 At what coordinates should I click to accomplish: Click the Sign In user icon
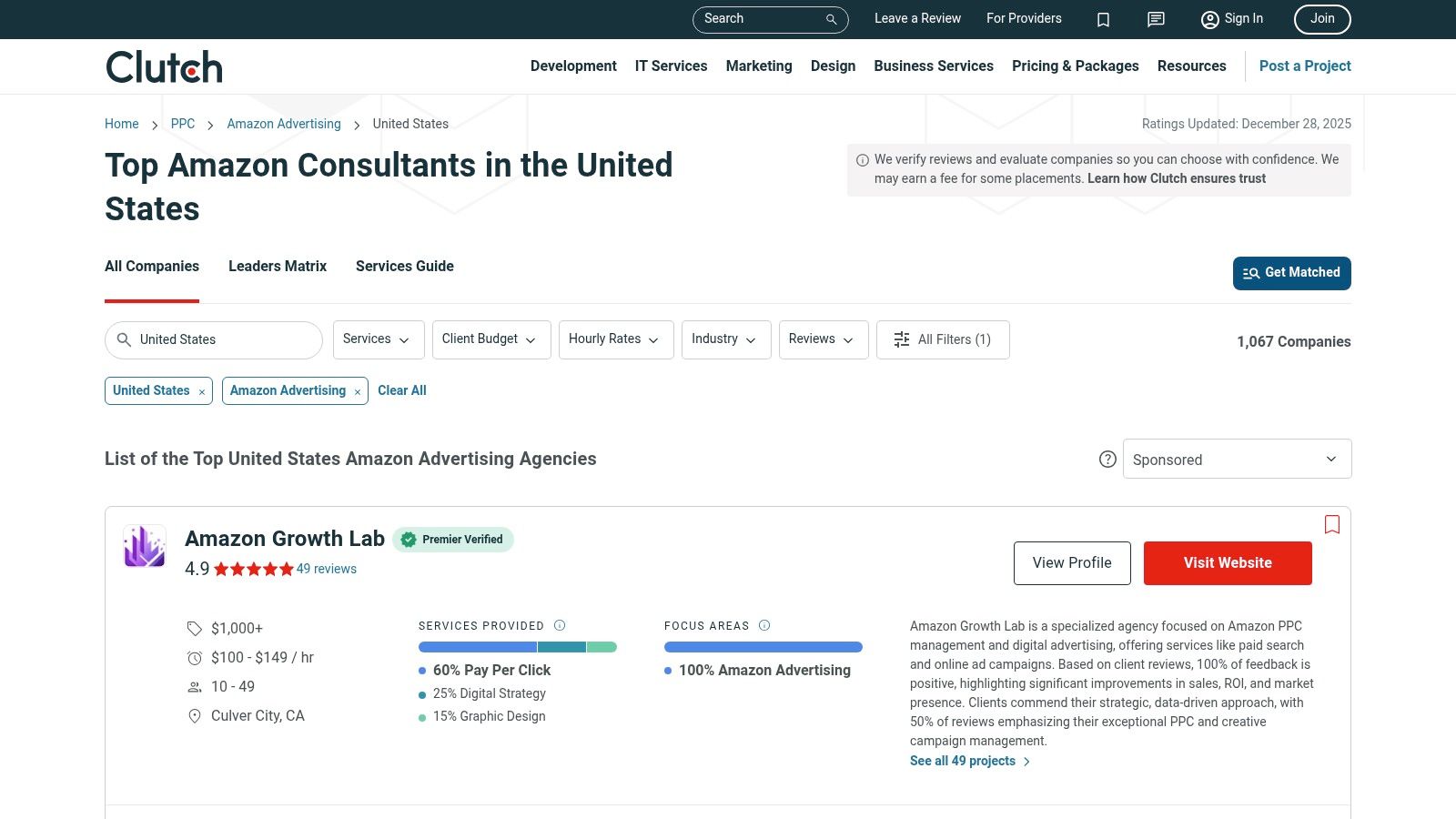click(x=1209, y=19)
